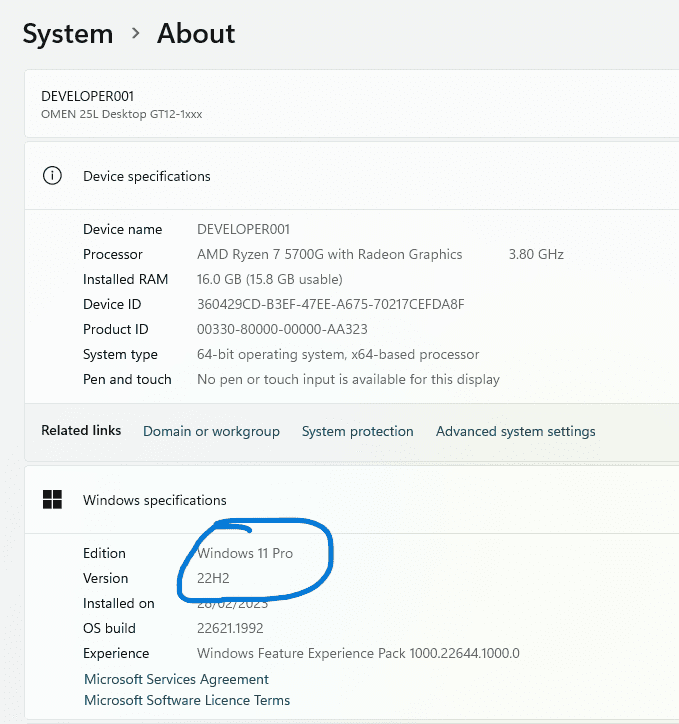Go back to System in breadcrumb
The image size is (679, 724).
pos(68,34)
